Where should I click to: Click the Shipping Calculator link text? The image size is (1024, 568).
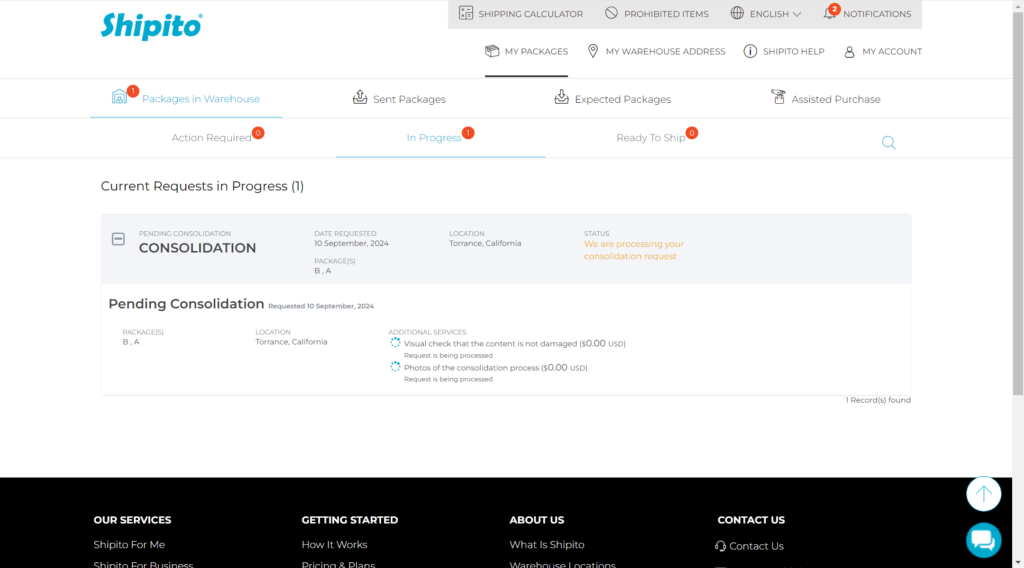[x=530, y=14]
